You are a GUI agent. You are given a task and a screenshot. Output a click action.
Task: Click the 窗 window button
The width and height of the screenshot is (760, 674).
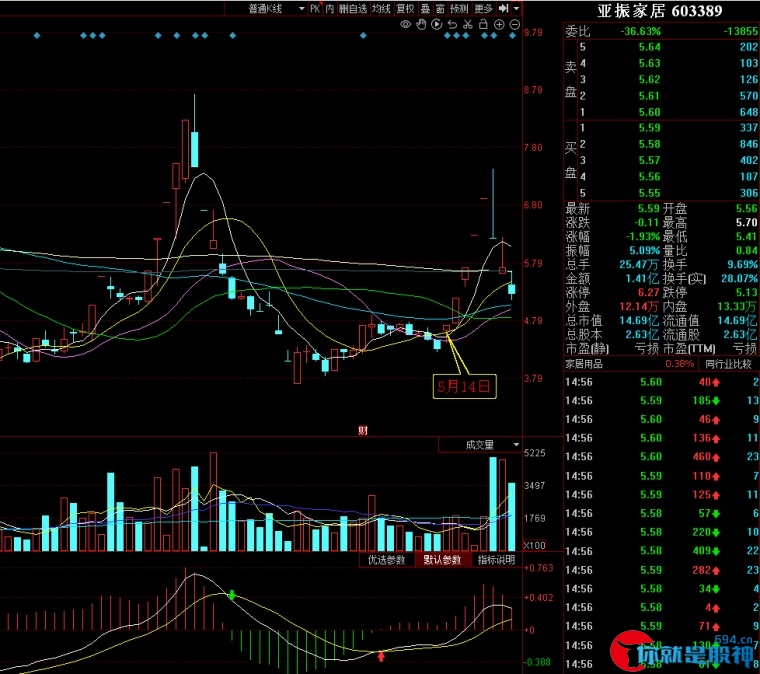440,8
